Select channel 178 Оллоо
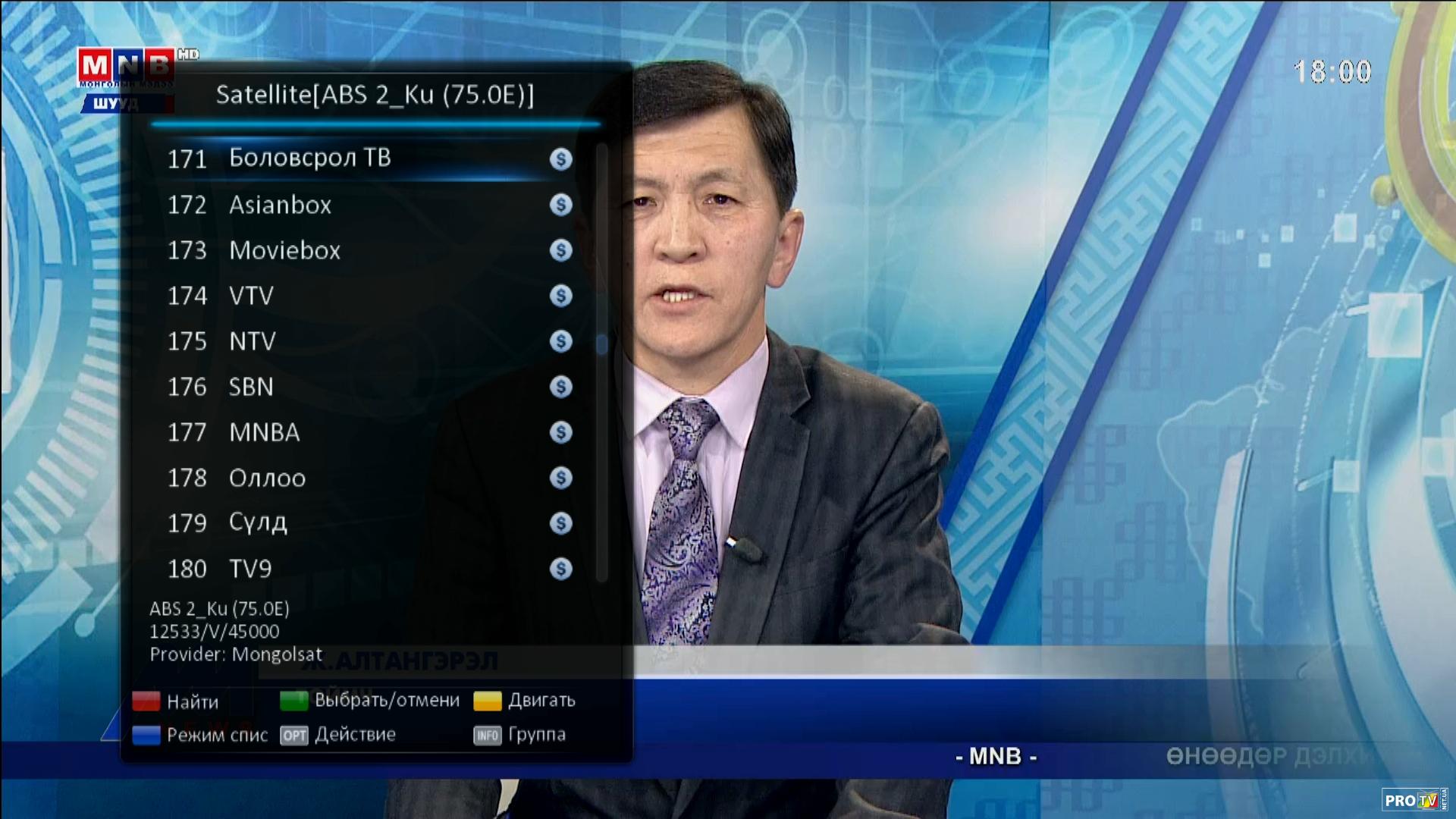Screen dimensions: 1456x819 coord(267,478)
